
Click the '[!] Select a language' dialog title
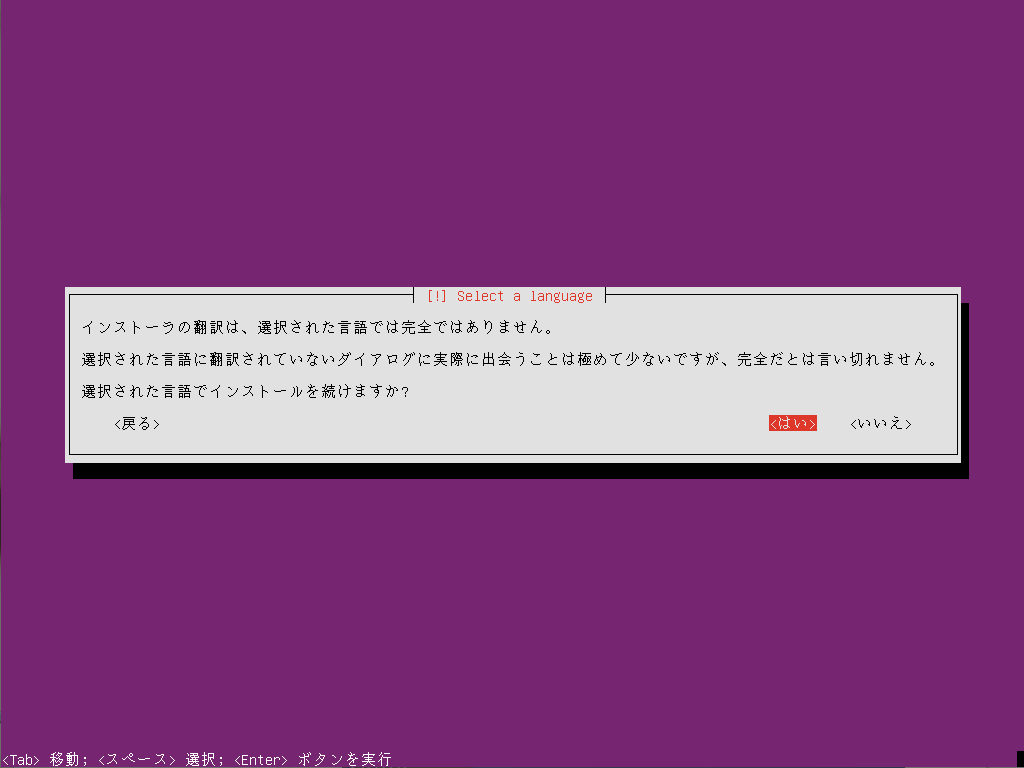pyautogui.click(x=509, y=296)
